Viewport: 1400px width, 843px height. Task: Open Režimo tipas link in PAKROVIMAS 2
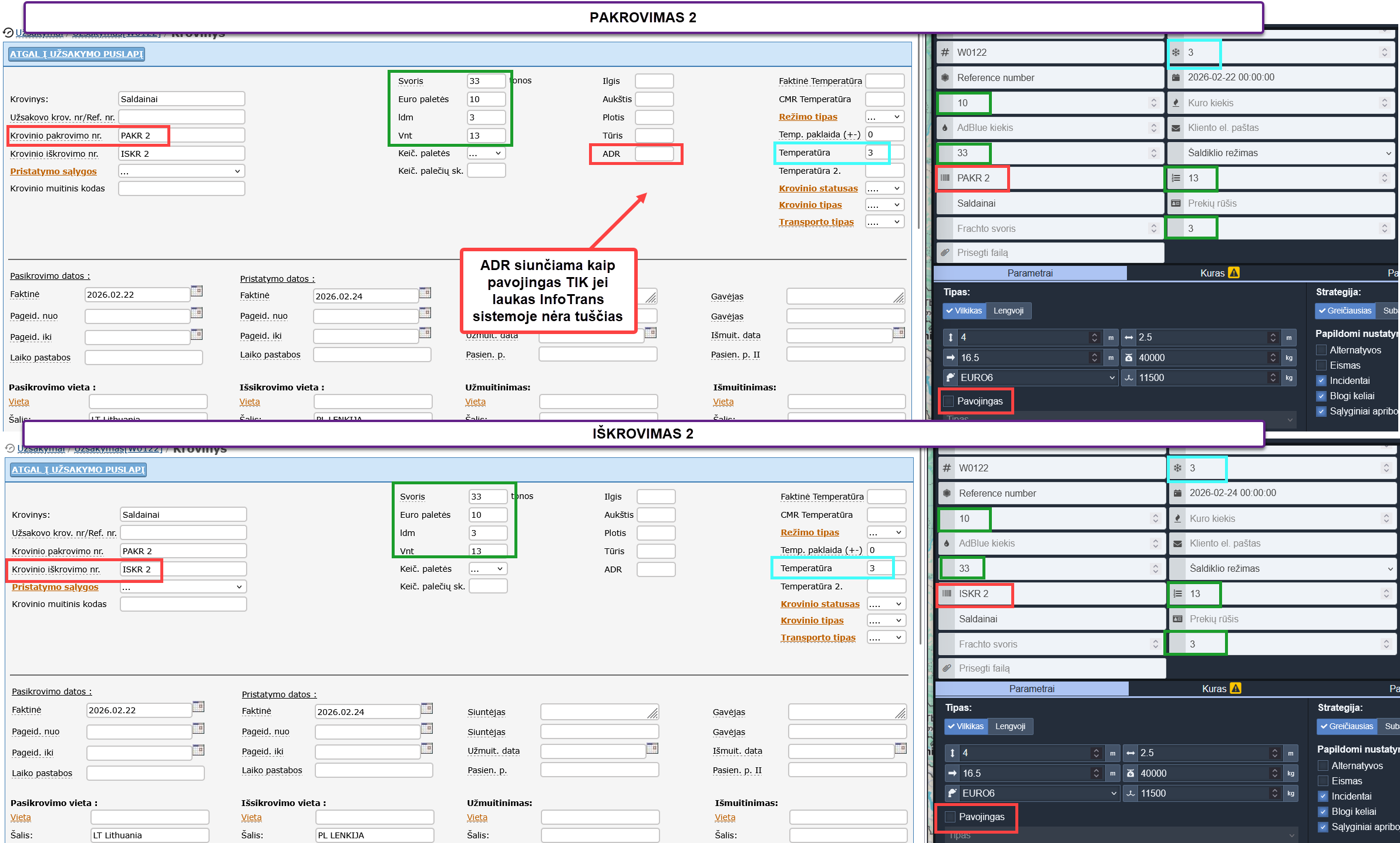click(x=808, y=117)
